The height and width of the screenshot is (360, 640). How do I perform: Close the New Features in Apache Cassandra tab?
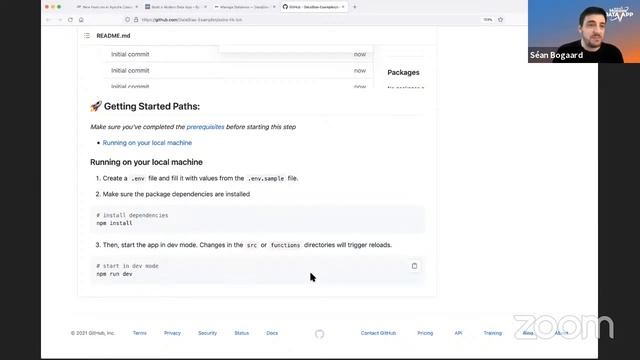coord(136,7)
